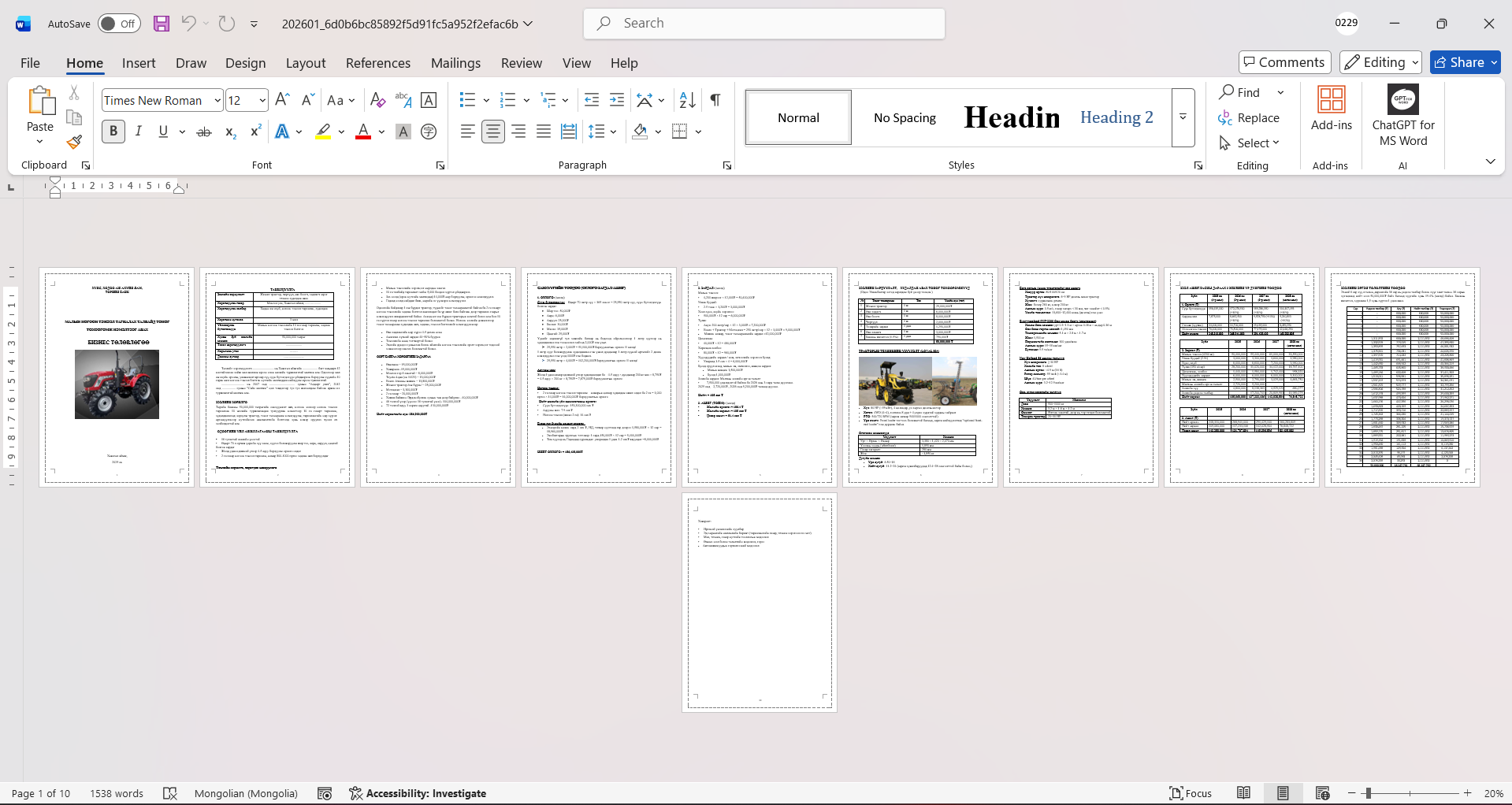The height and width of the screenshot is (805, 1512).
Task: Switch to the Layout tab
Action: (305, 63)
